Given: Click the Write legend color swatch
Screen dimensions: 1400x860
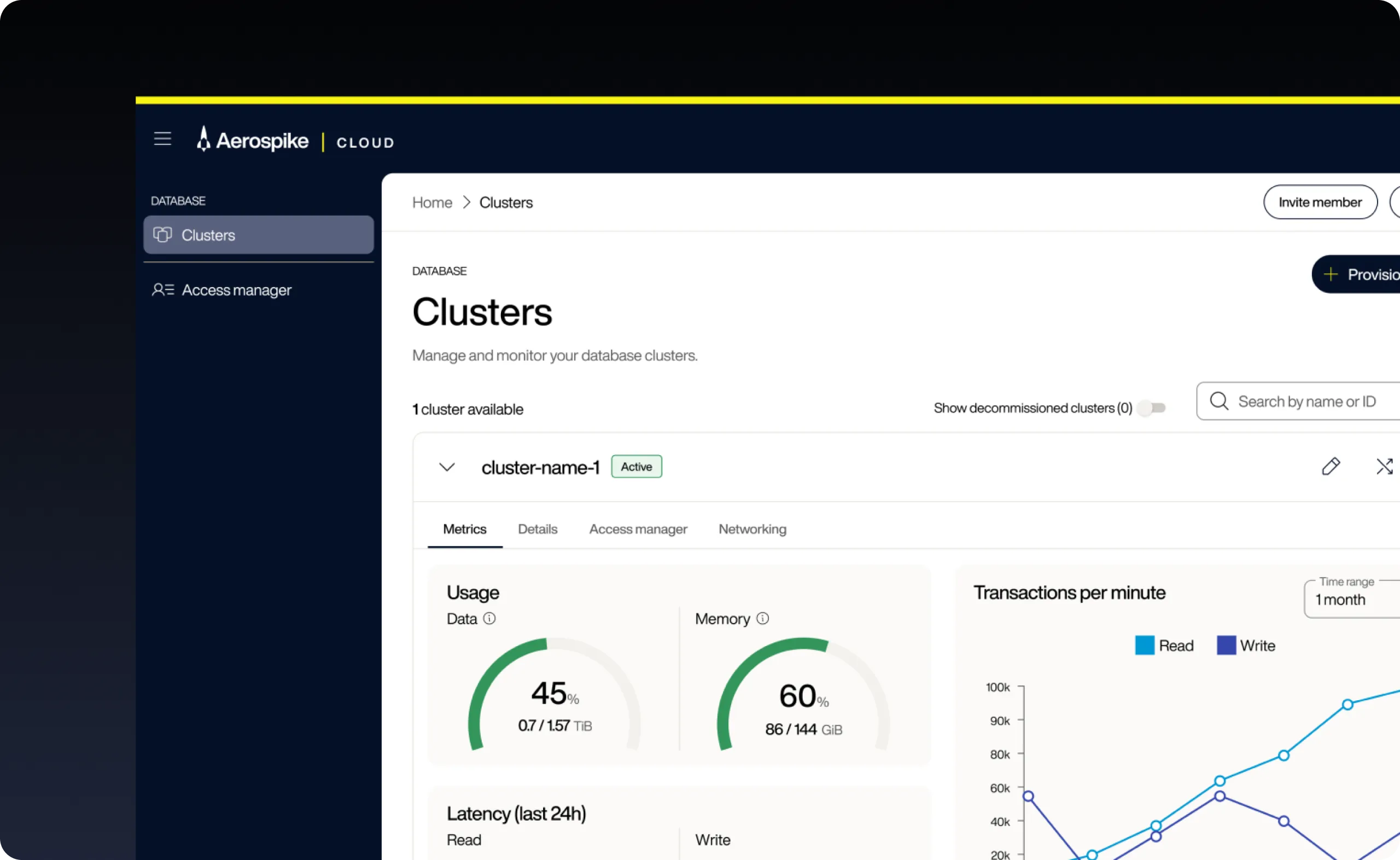Looking at the screenshot, I should [1227, 645].
